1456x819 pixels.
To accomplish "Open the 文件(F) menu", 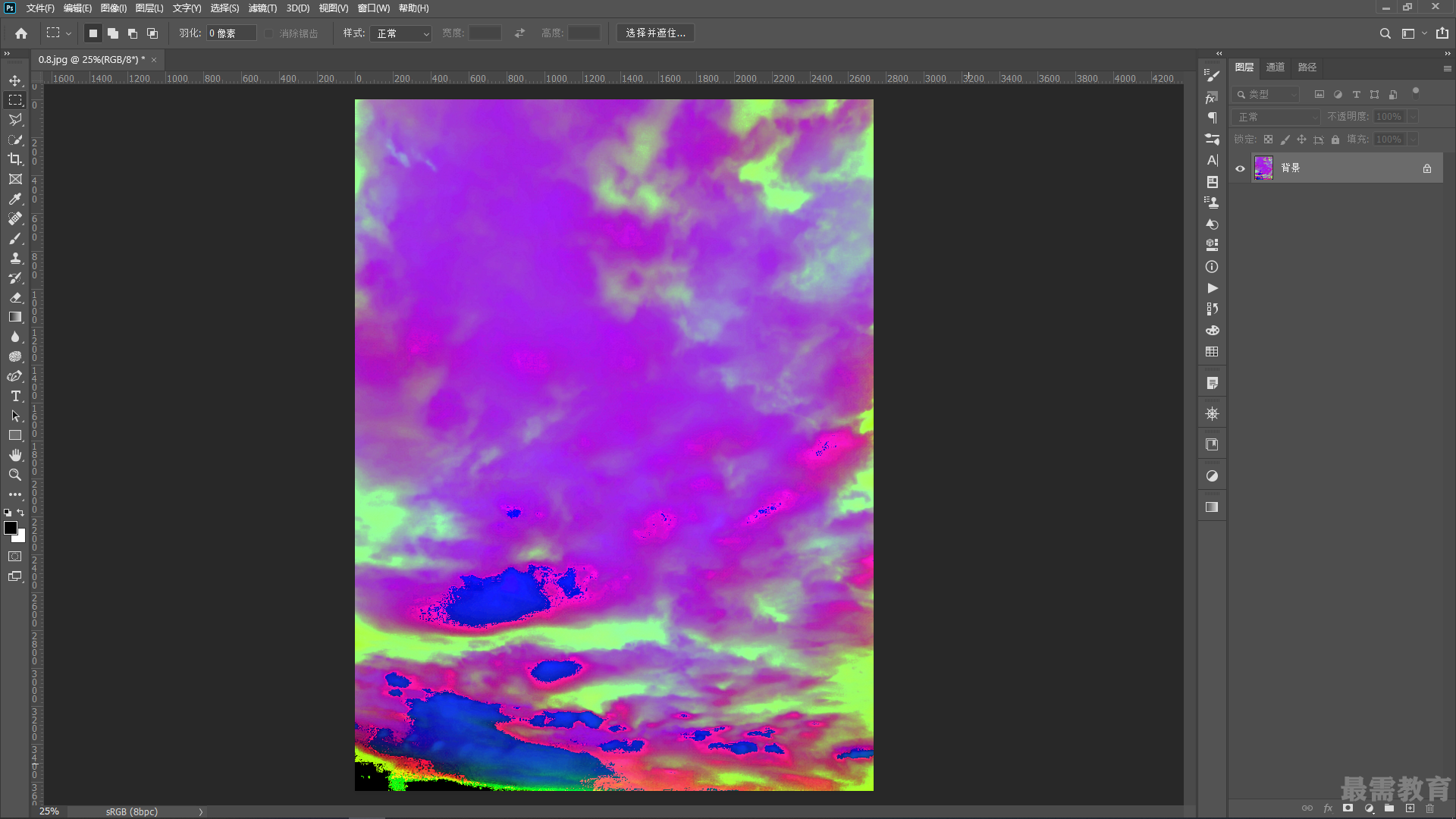I will (x=40, y=8).
